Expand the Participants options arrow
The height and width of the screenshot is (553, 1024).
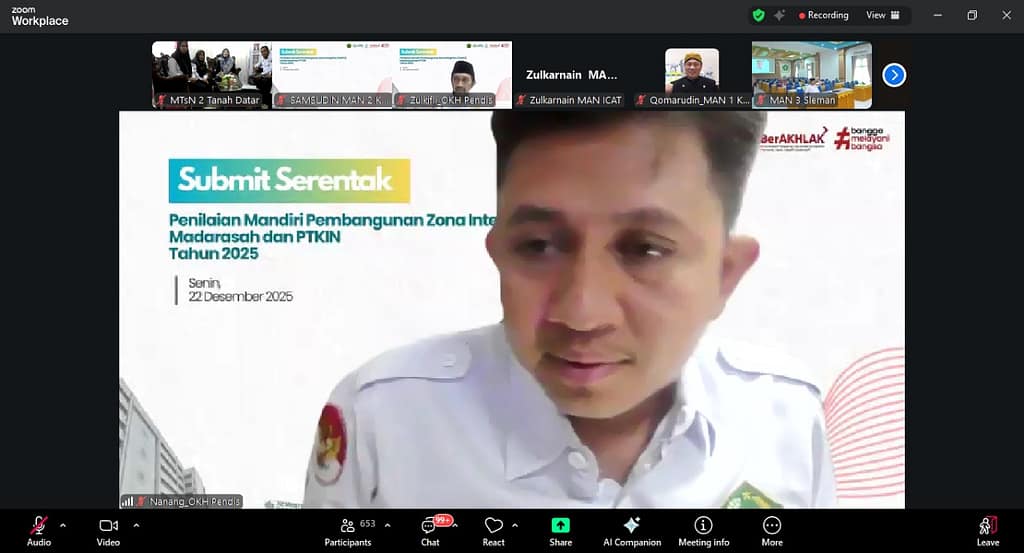387,525
